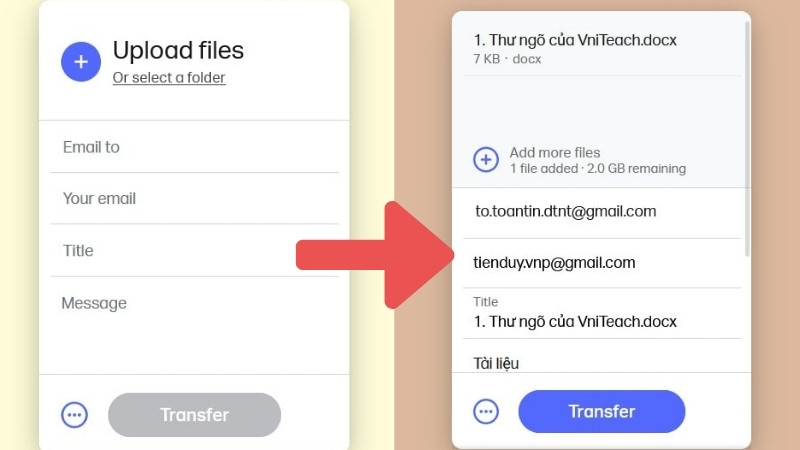
Task: Click the right panel's vertical scrollbar
Action: (747, 138)
